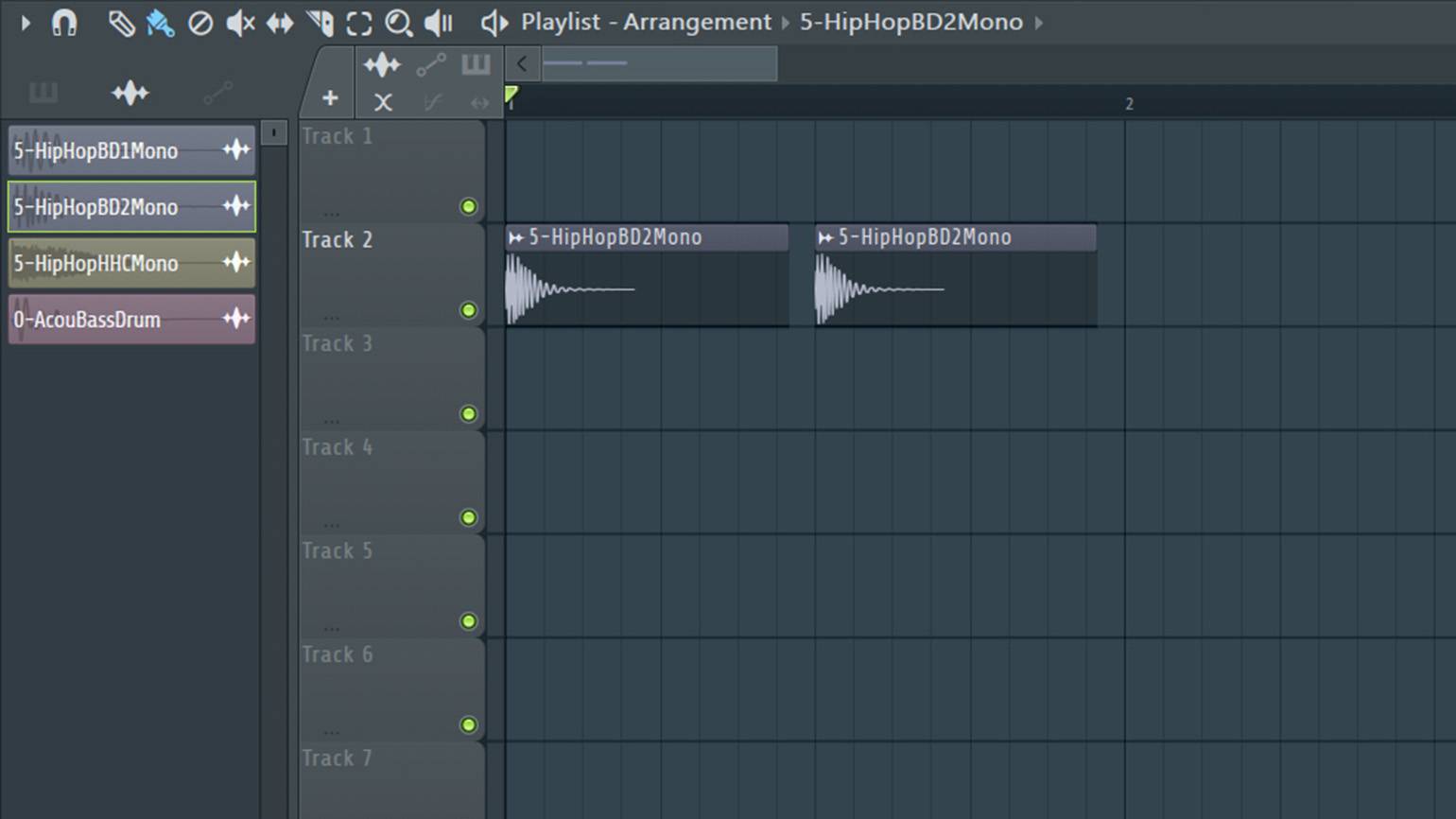Screen dimensions: 1456x819
Task: Select the Track 5 header
Action: point(392,586)
